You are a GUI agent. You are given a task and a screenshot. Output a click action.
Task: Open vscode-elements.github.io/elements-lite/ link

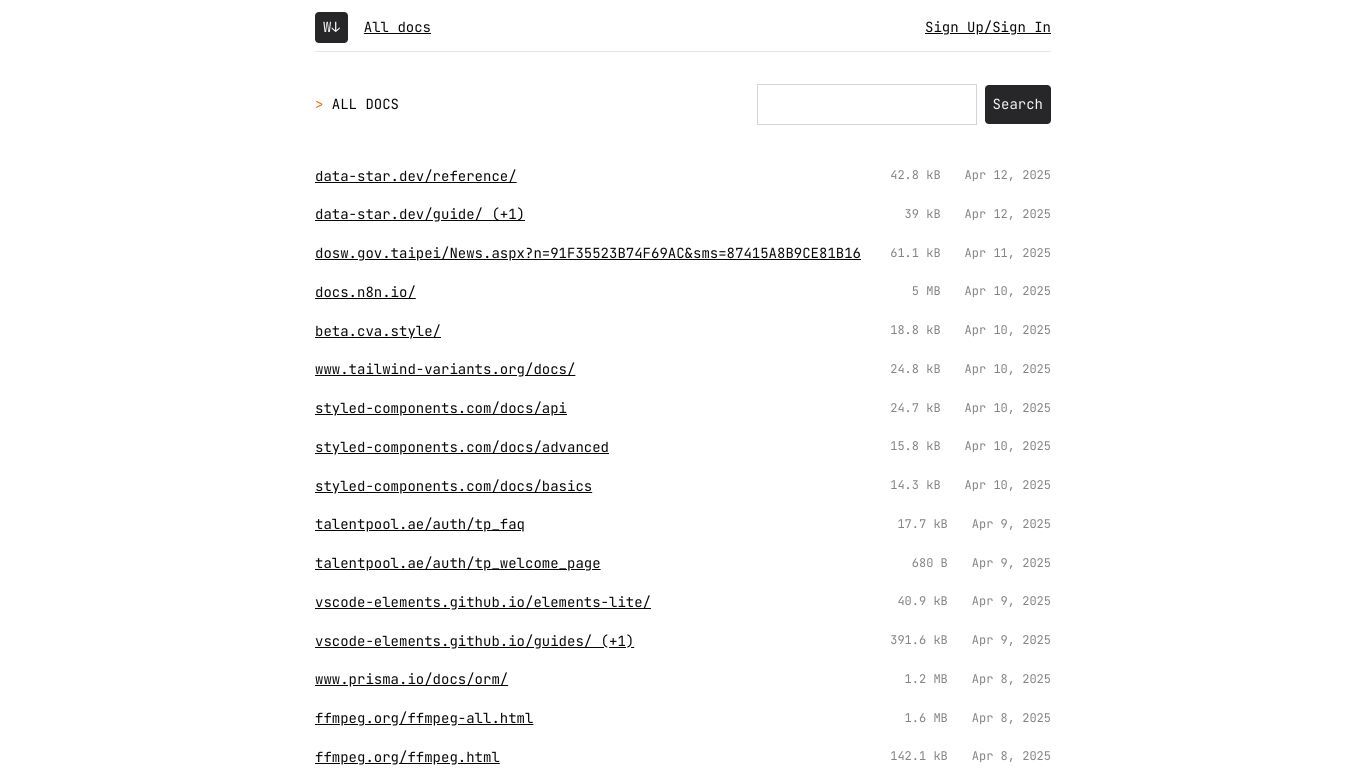point(483,603)
